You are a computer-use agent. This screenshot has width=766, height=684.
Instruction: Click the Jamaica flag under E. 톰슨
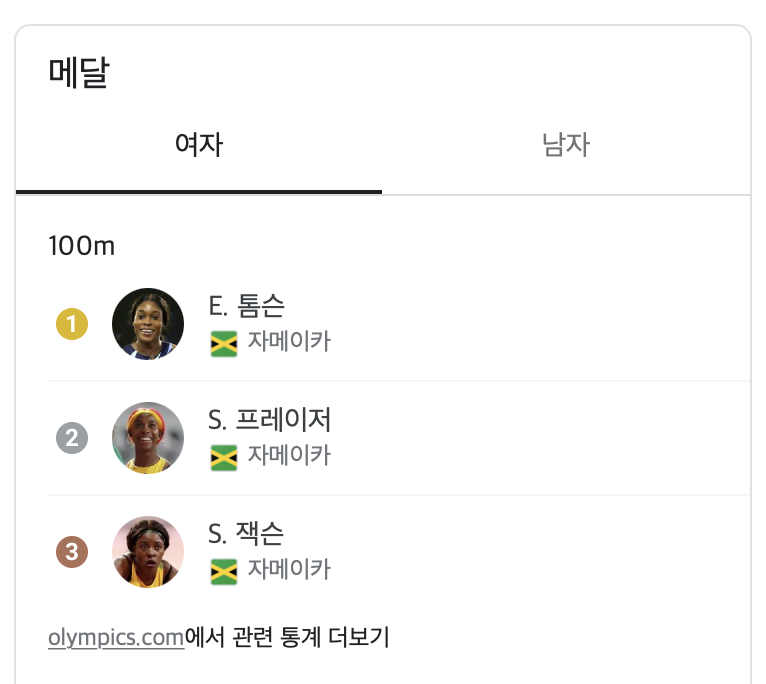[x=224, y=344]
